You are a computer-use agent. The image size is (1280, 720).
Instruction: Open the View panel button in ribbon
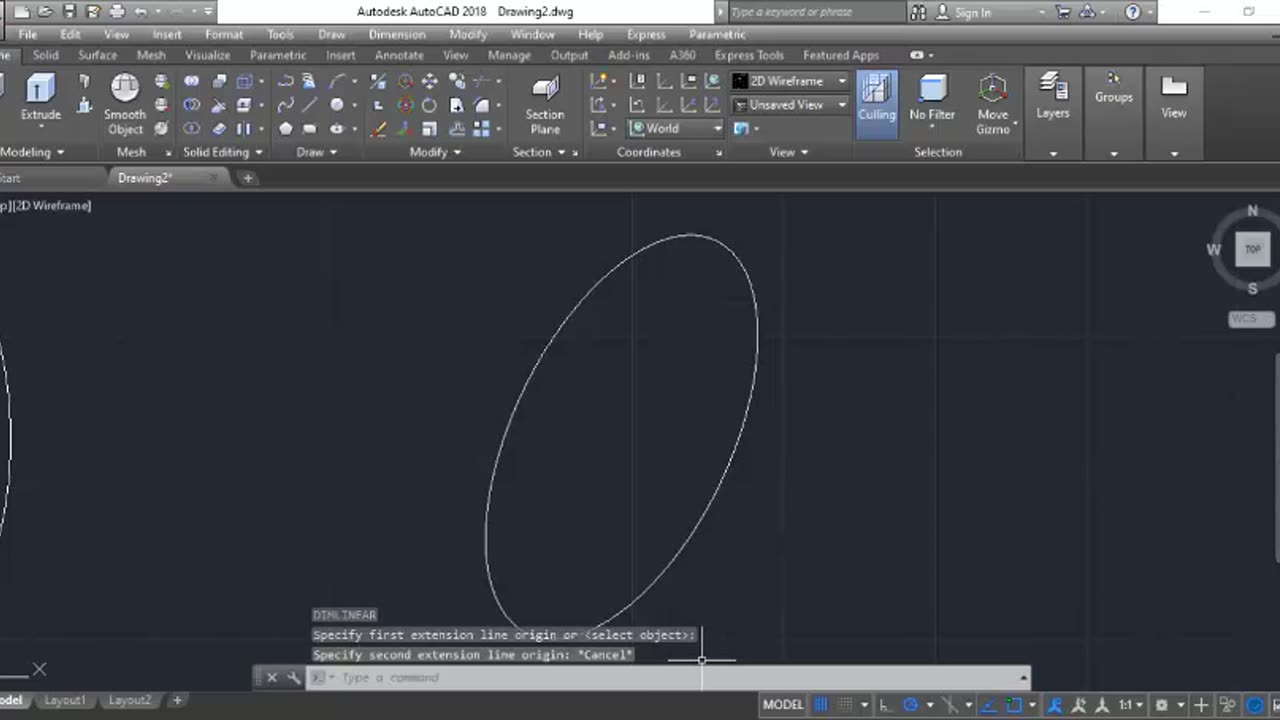[1174, 96]
